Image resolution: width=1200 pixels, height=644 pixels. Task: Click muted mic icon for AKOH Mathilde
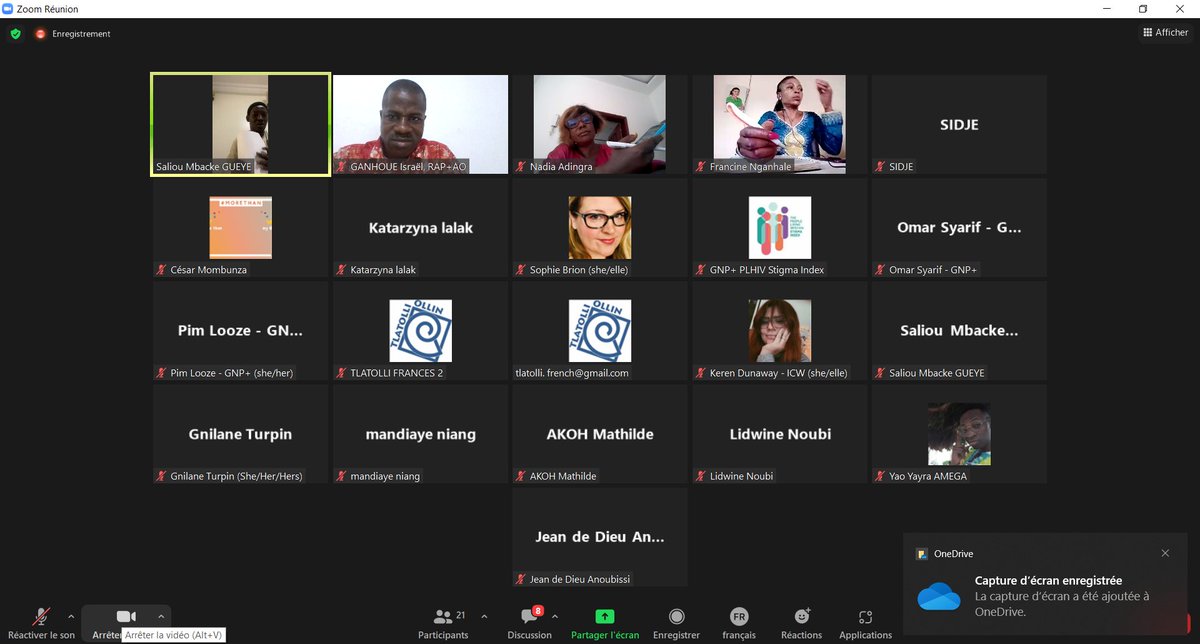(521, 476)
